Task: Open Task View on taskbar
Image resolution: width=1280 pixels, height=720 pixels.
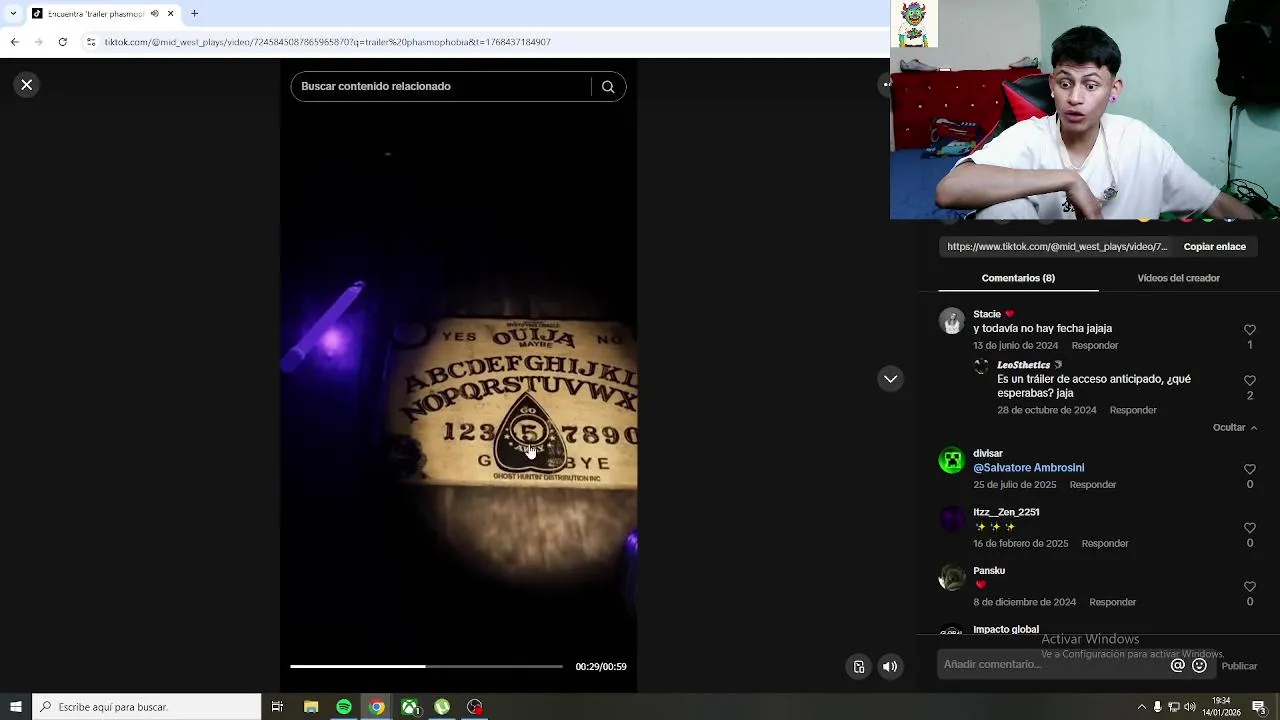Action: pos(277,707)
